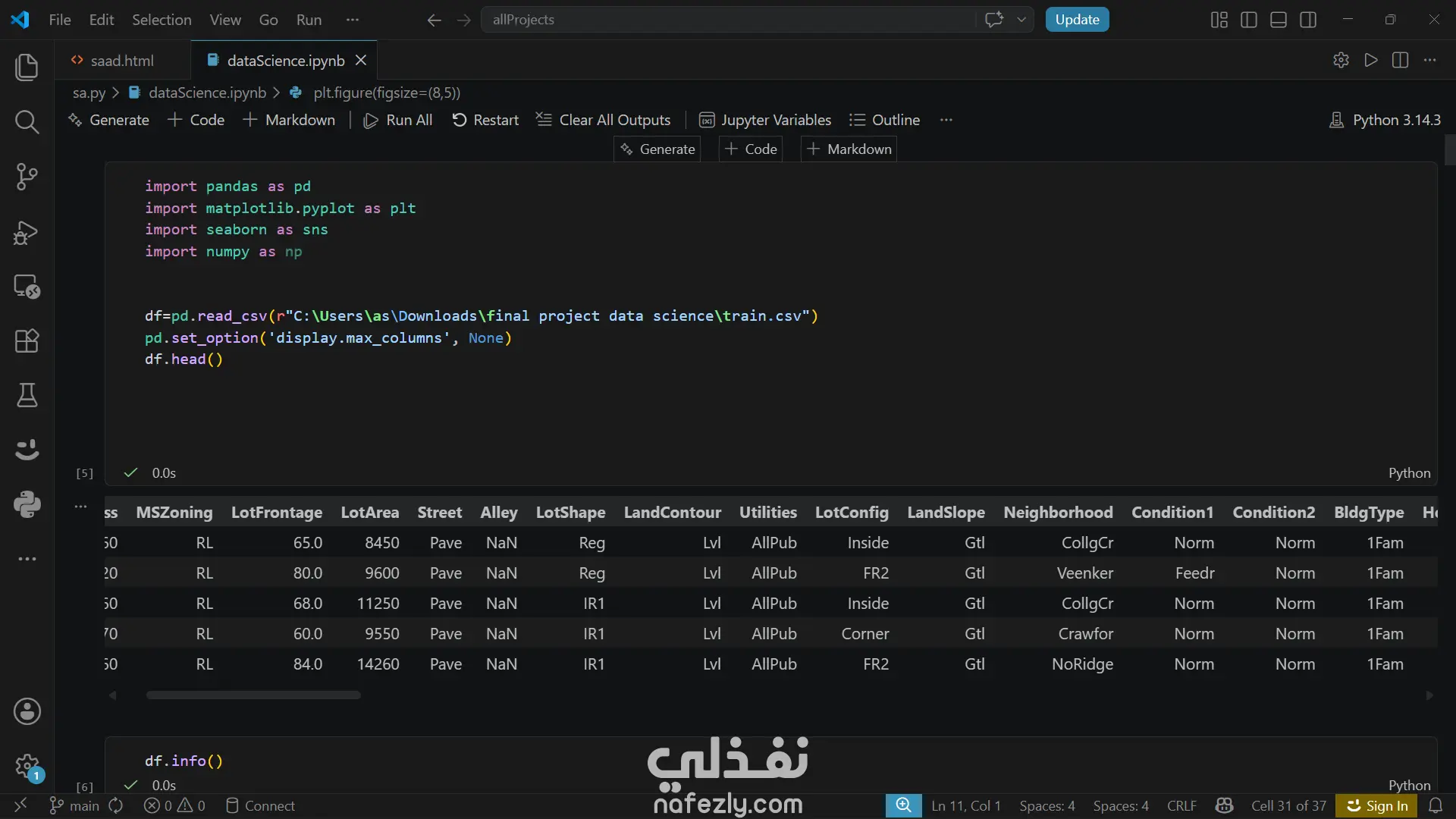Toggle the primary side bar

pyautogui.click(x=1249, y=20)
